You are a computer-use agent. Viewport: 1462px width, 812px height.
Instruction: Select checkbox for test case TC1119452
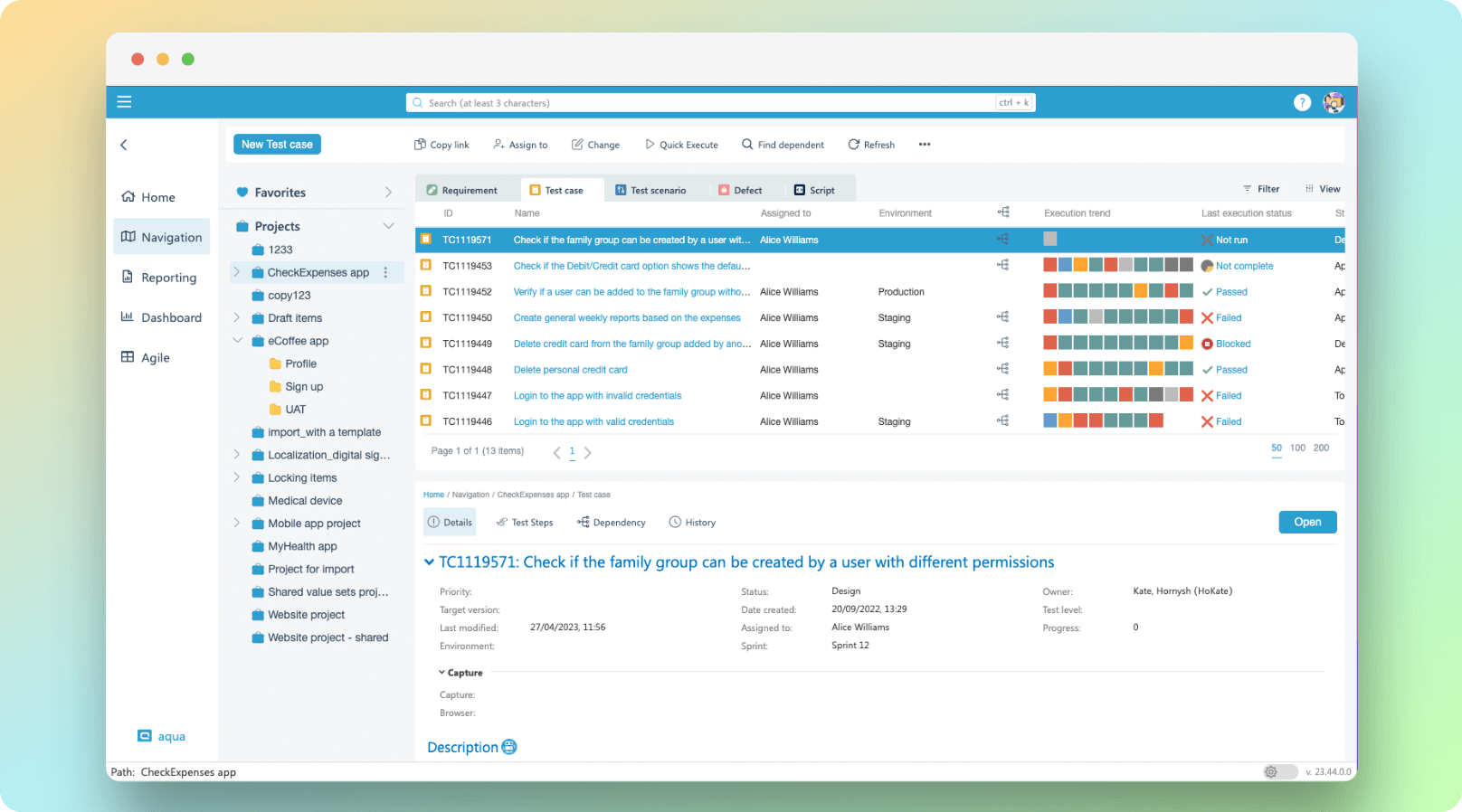(425, 292)
